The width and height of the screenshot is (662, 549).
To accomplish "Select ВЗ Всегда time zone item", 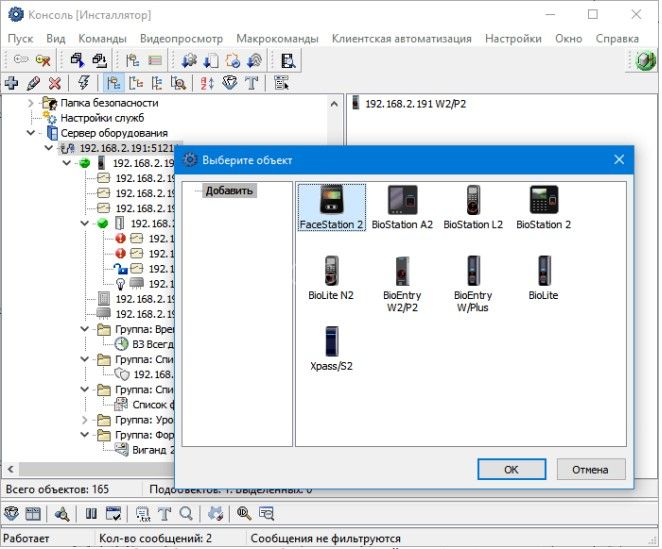I will [x=153, y=344].
